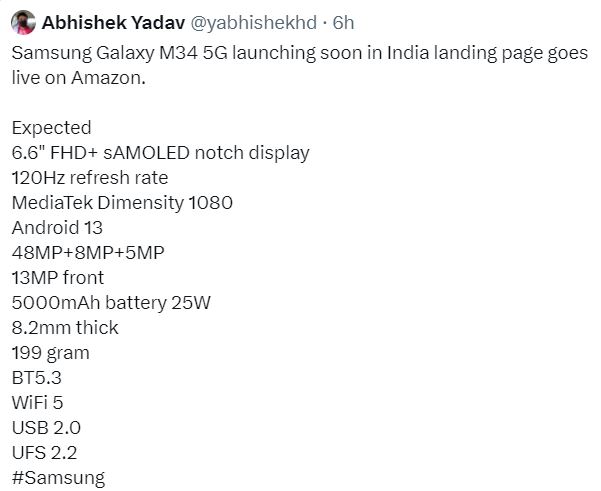Screen dimensions: 601x491
Task: Click the 13MP front line
Action: [x=57, y=277]
